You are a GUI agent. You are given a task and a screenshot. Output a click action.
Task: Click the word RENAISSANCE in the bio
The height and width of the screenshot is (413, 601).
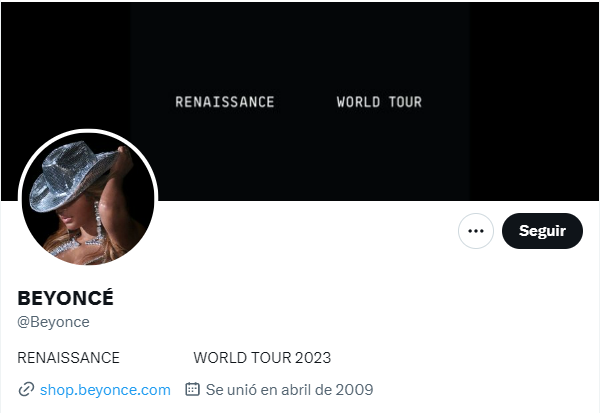click(69, 358)
